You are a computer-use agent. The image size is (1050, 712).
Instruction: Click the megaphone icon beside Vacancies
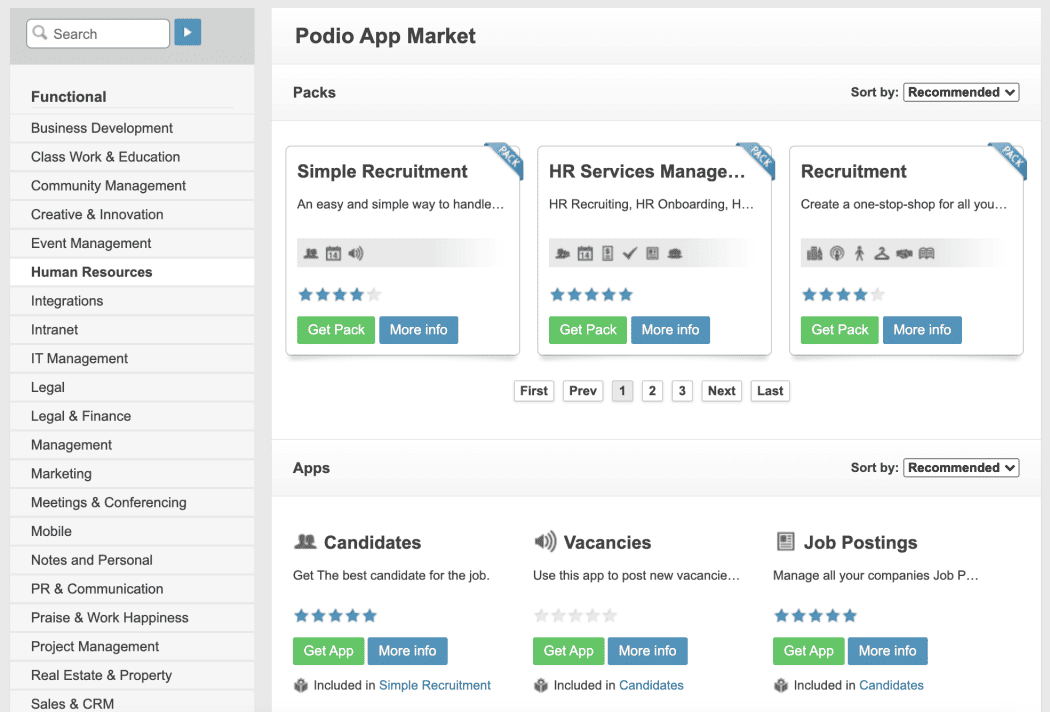click(546, 542)
